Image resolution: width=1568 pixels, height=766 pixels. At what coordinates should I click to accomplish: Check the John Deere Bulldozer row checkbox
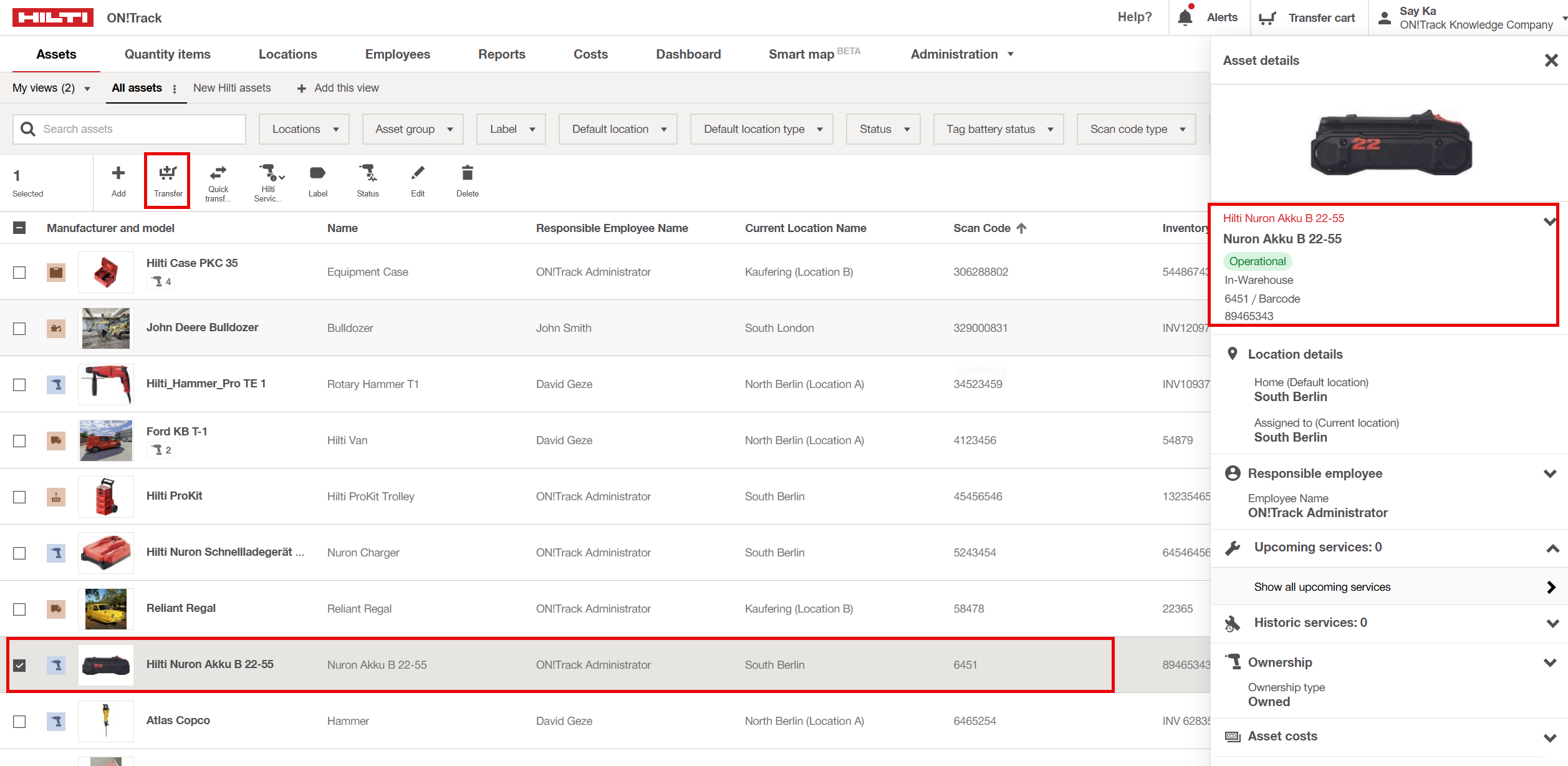click(x=19, y=328)
